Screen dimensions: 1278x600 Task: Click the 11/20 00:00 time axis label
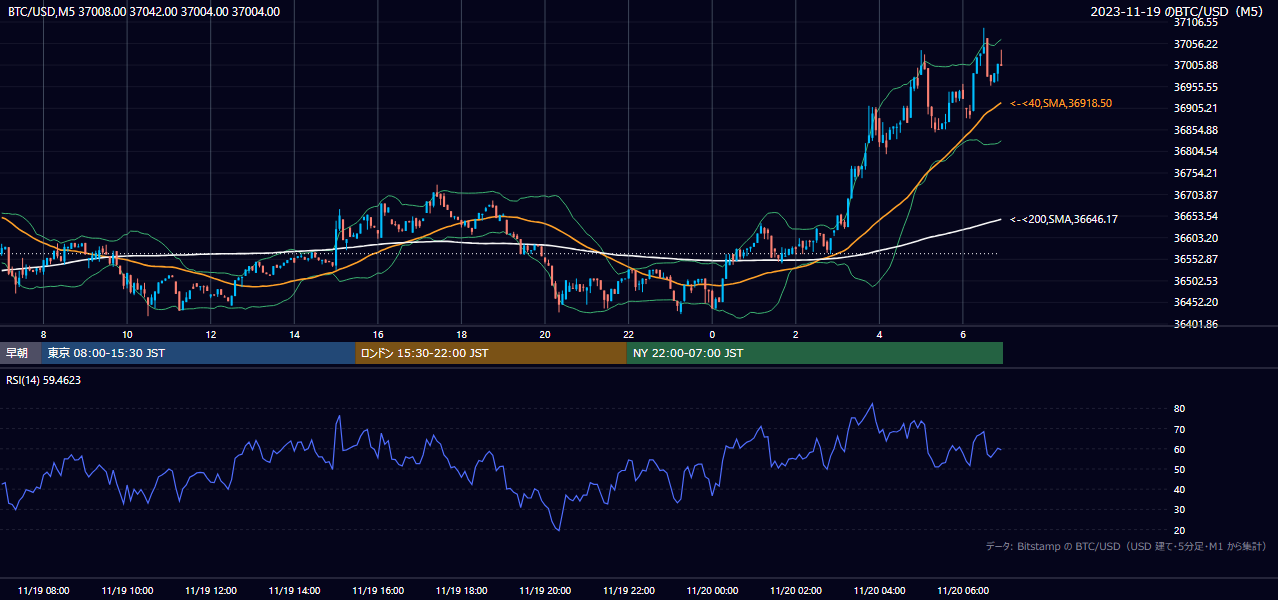712,590
